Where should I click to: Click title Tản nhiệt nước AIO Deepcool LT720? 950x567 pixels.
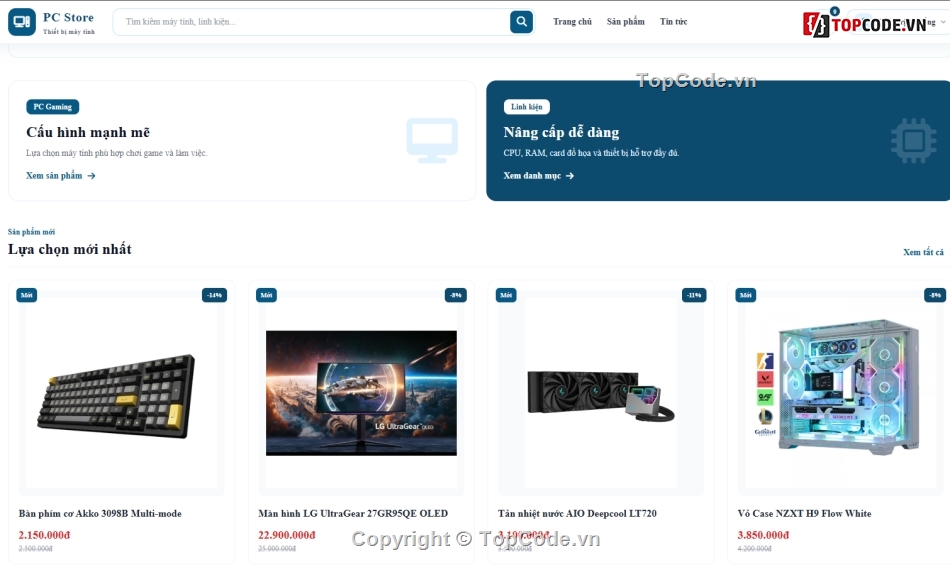coord(577,514)
